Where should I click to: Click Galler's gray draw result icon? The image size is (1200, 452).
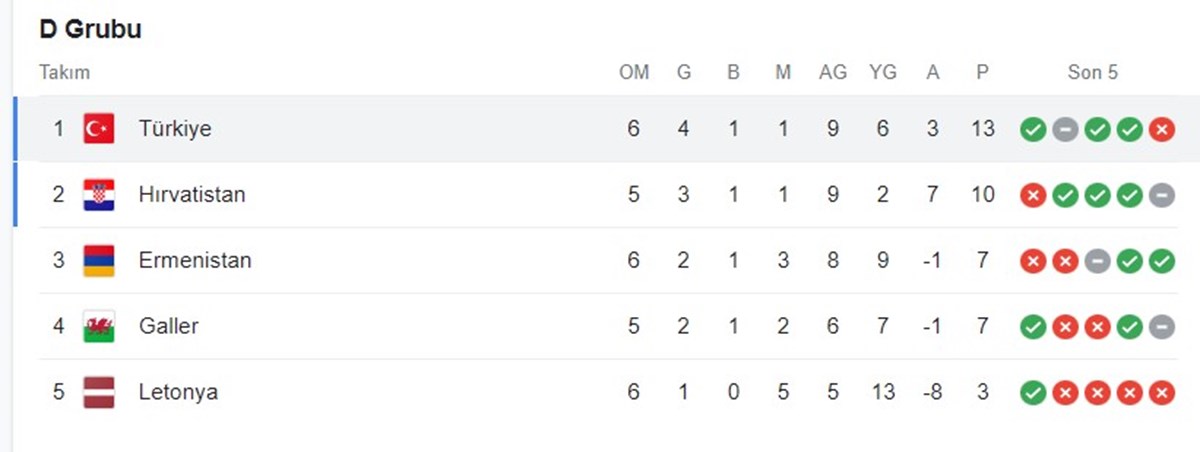[x=1161, y=327]
